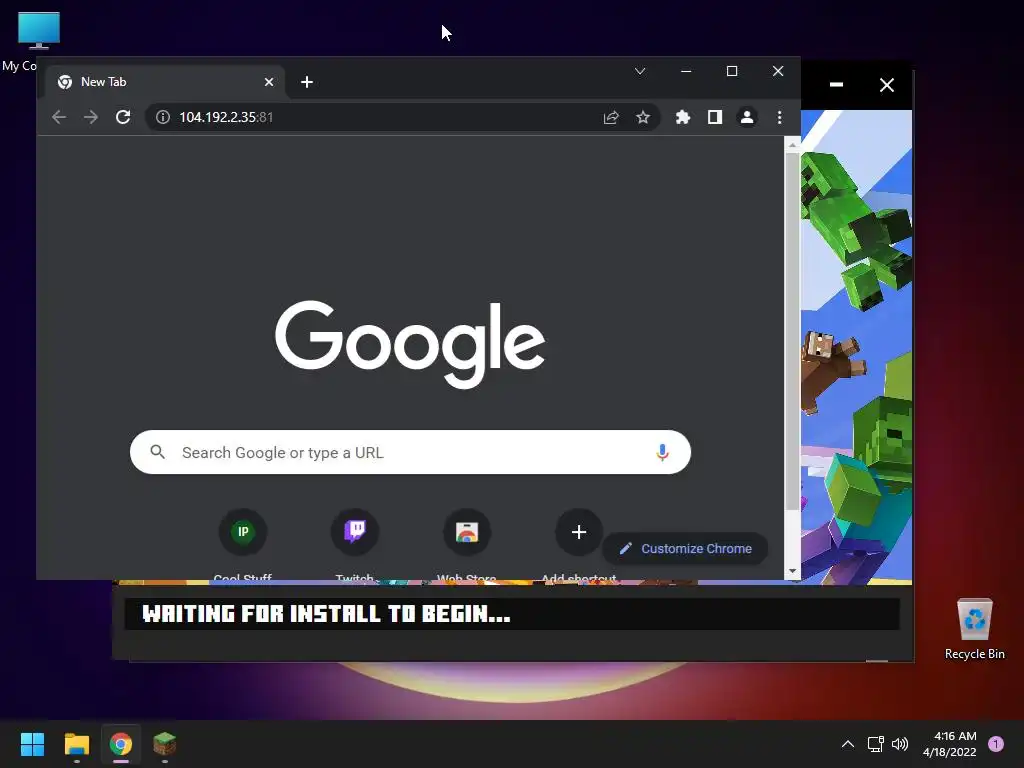Screen dimensions: 1024x768
Task: Open the network tray icon
Action: point(875,744)
